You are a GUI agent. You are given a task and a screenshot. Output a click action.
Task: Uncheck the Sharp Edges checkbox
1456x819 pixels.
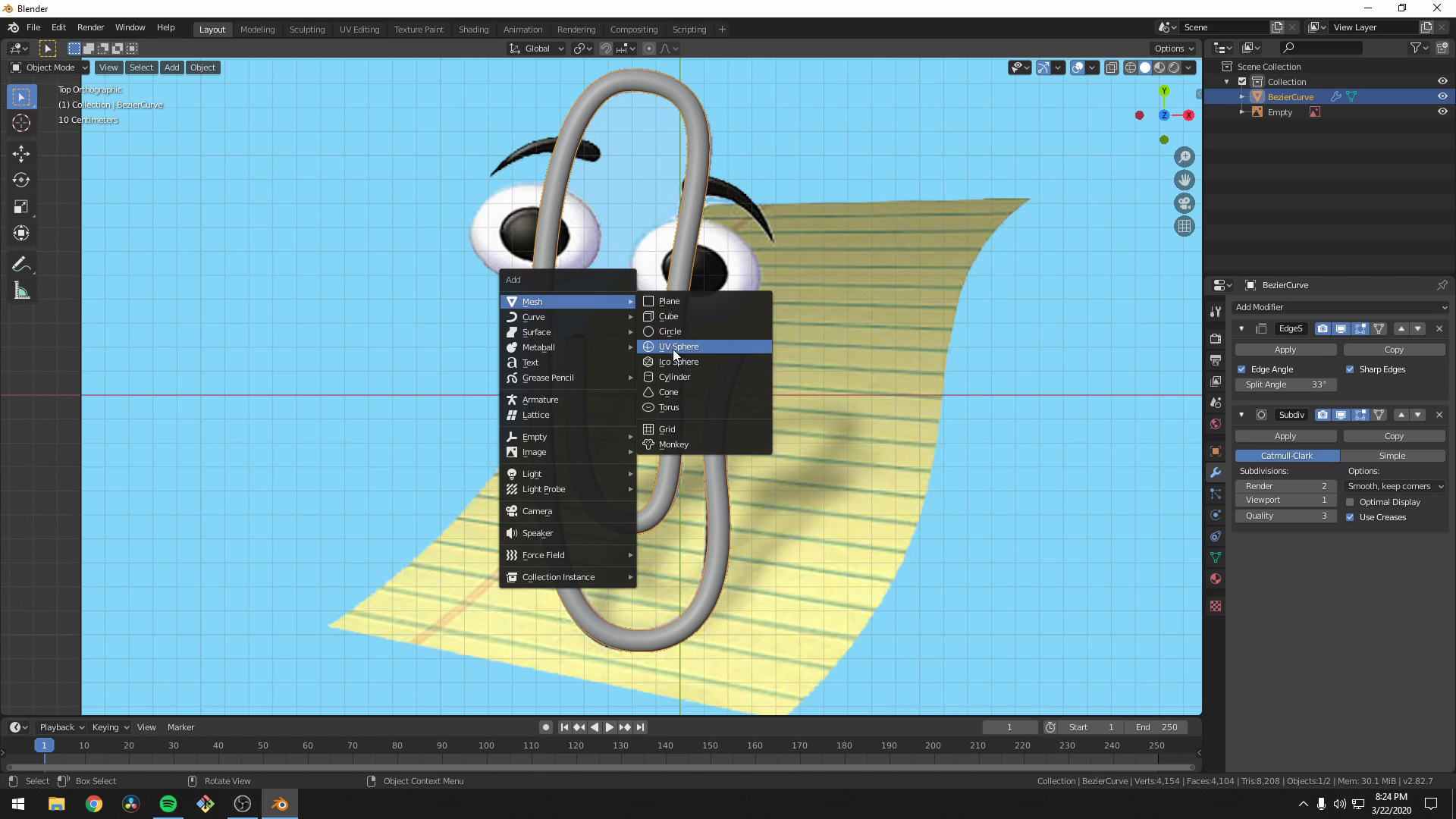click(x=1351, y=369)
